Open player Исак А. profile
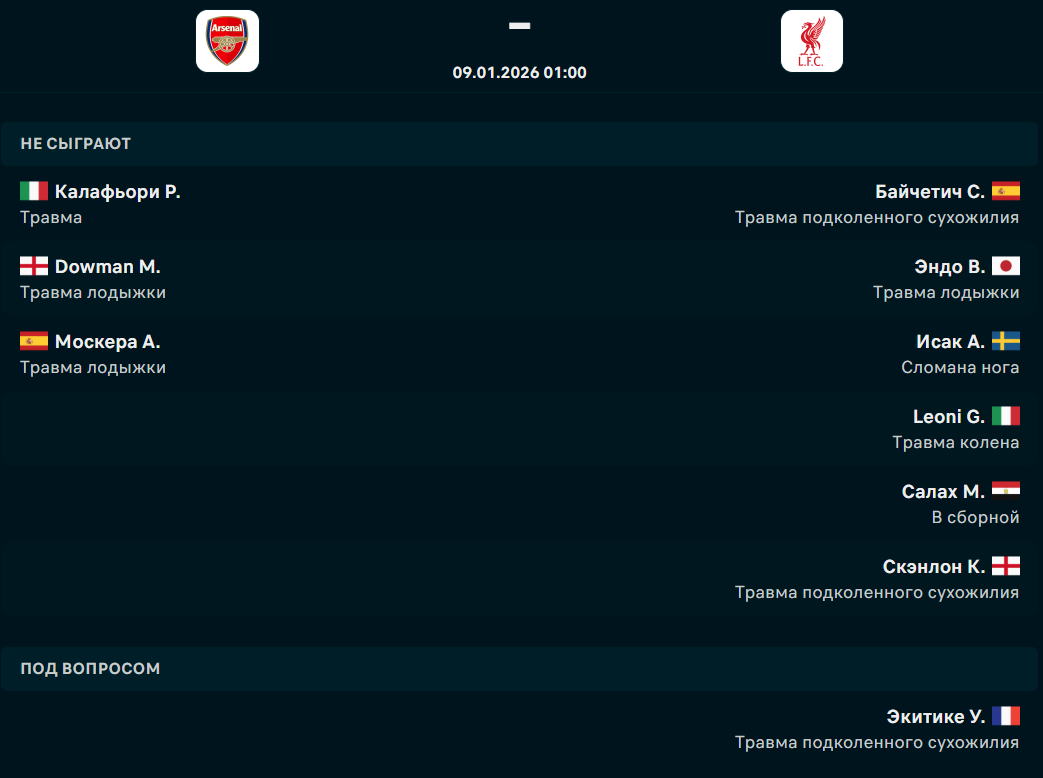 tap(950, 342)
